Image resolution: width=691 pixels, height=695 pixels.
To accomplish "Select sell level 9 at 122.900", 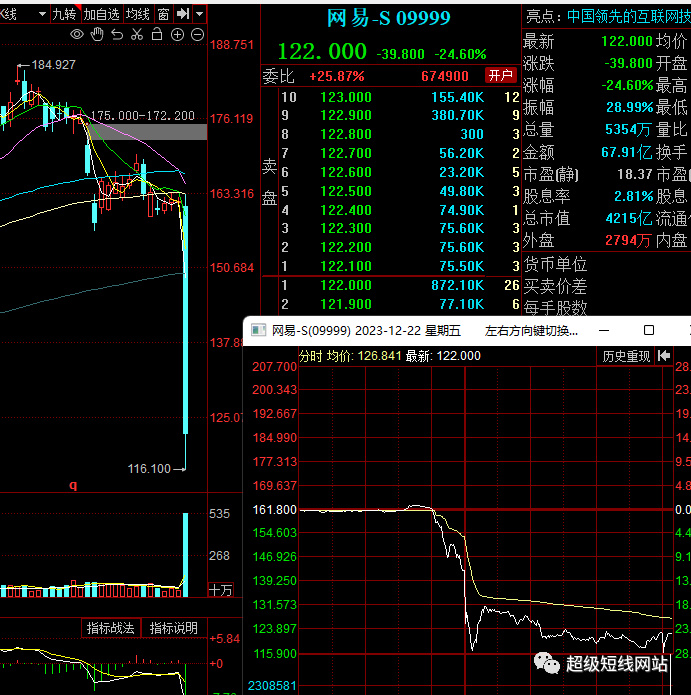I will click(x=399, y=116).
